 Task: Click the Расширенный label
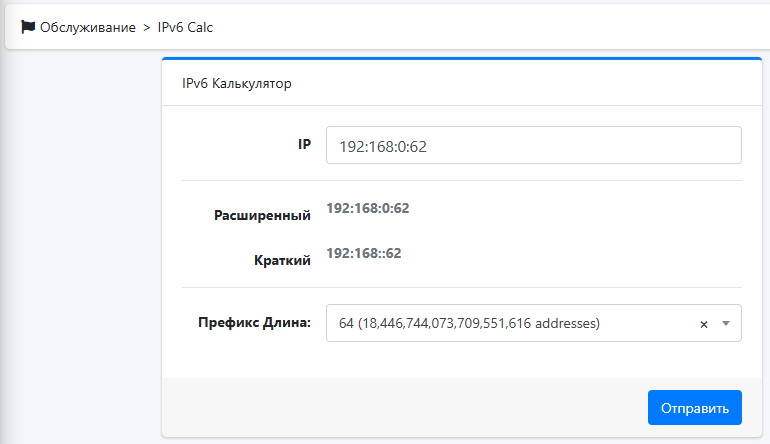point(262,215)
